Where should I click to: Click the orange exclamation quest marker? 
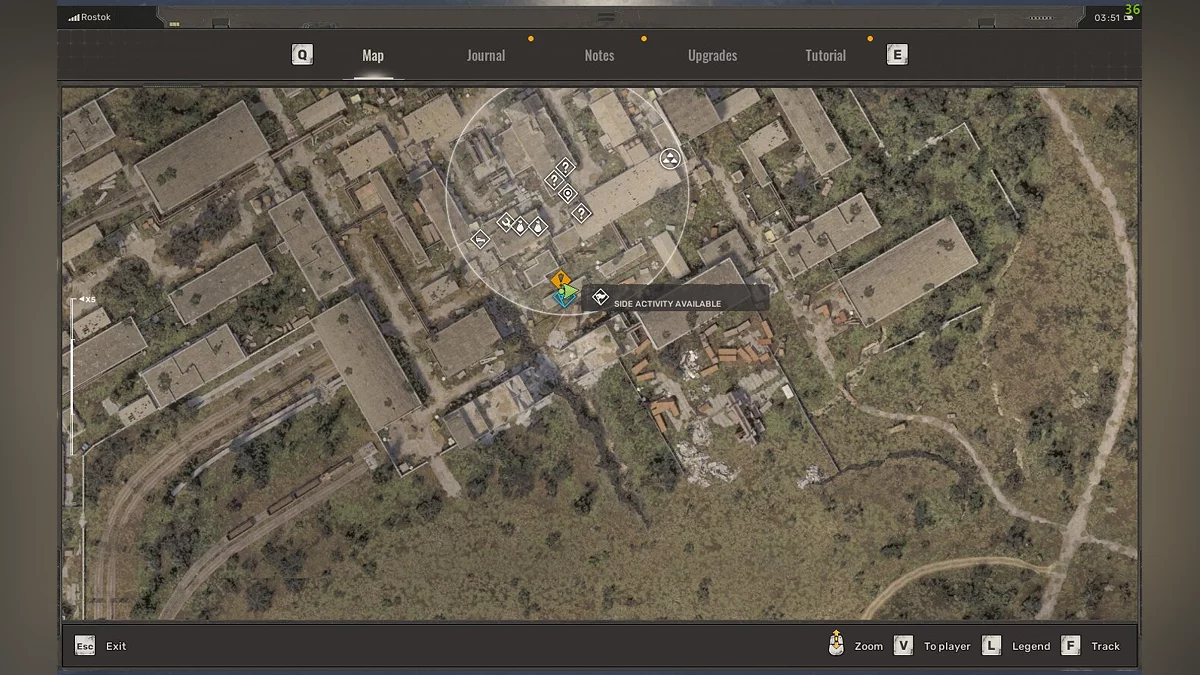tap(561, 280)
